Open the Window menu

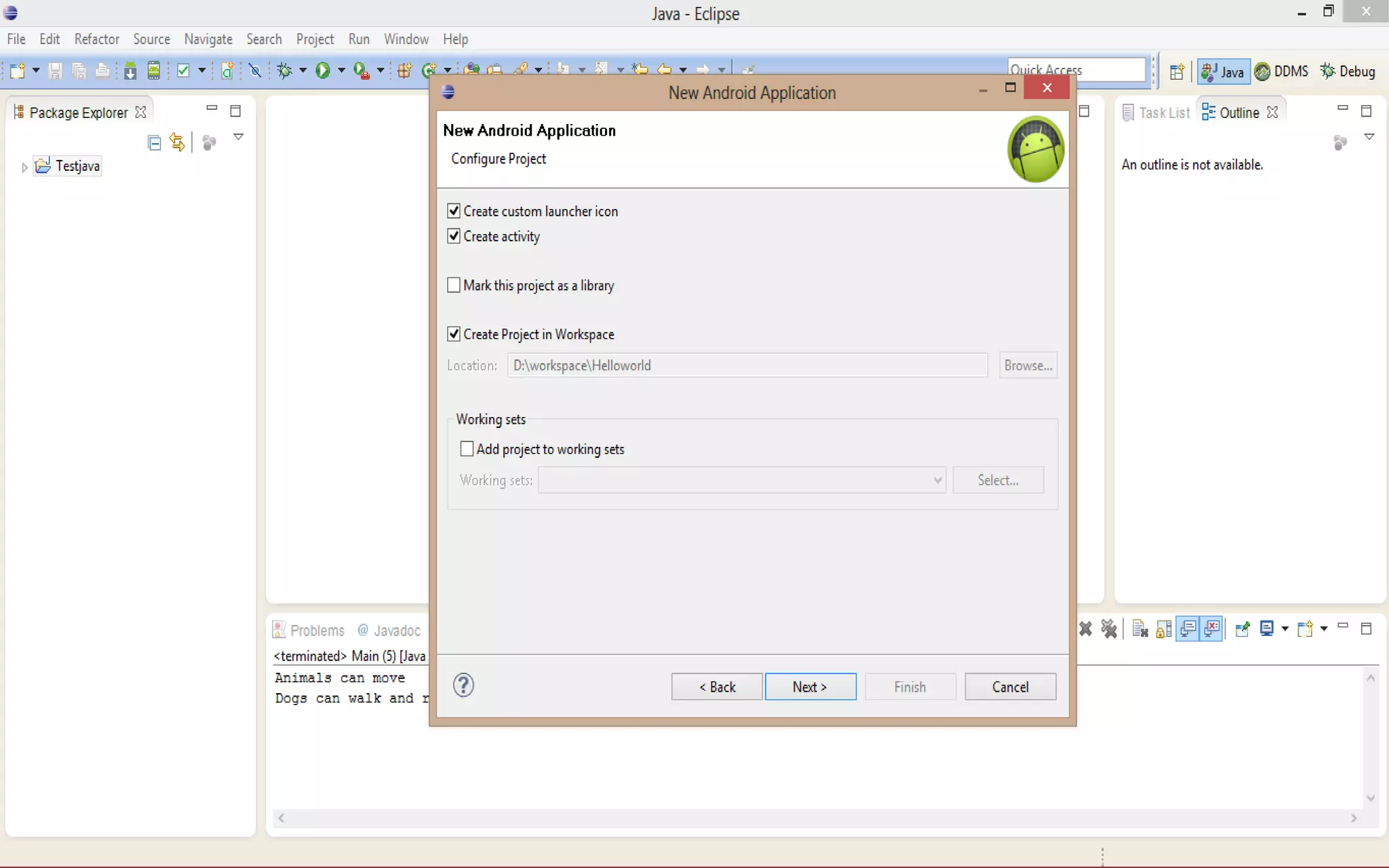(406, 39)
